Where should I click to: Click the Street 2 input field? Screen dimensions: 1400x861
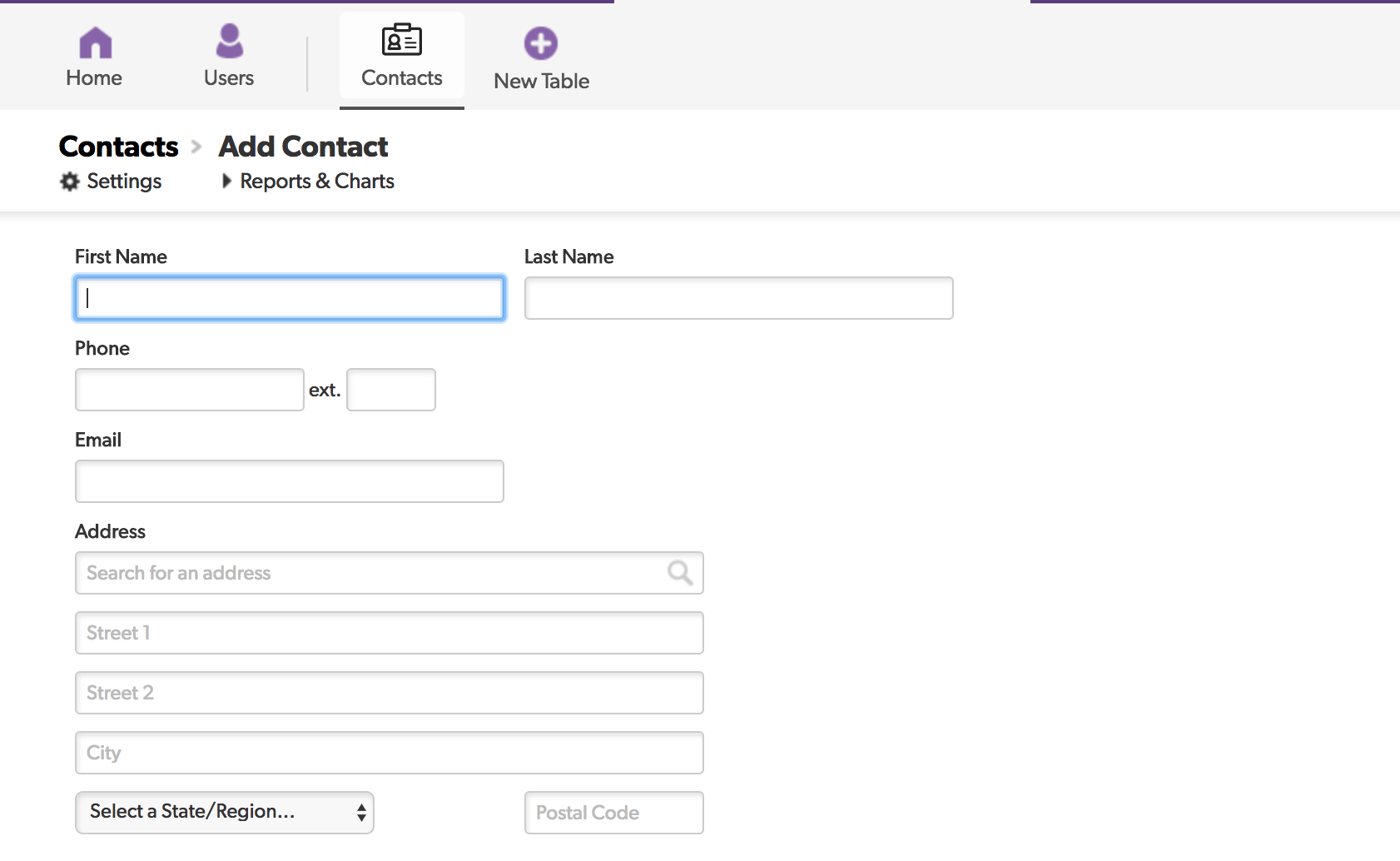390,693
